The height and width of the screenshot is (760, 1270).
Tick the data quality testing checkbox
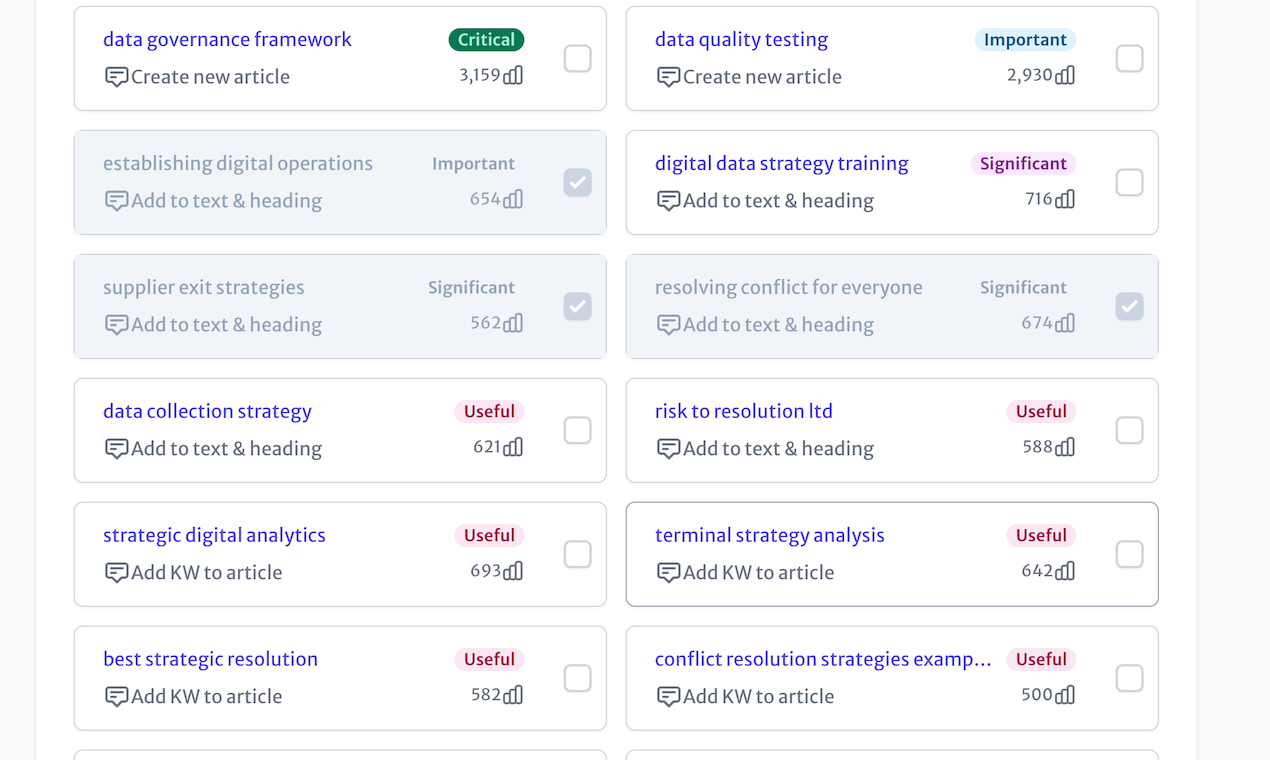click(1129, 59)
